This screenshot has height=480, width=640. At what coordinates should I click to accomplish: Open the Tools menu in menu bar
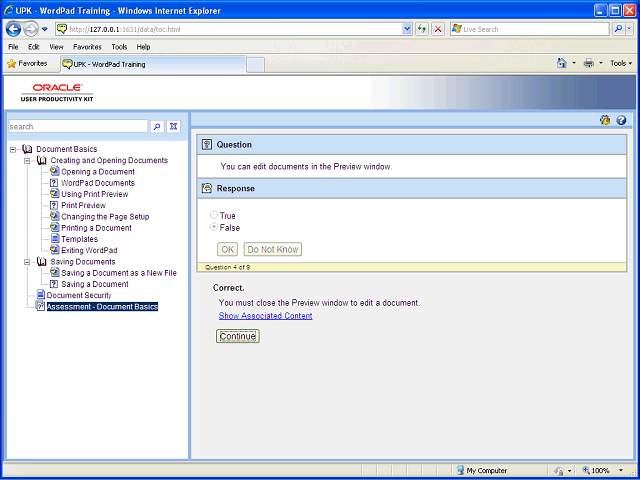(x=119, y=47)
